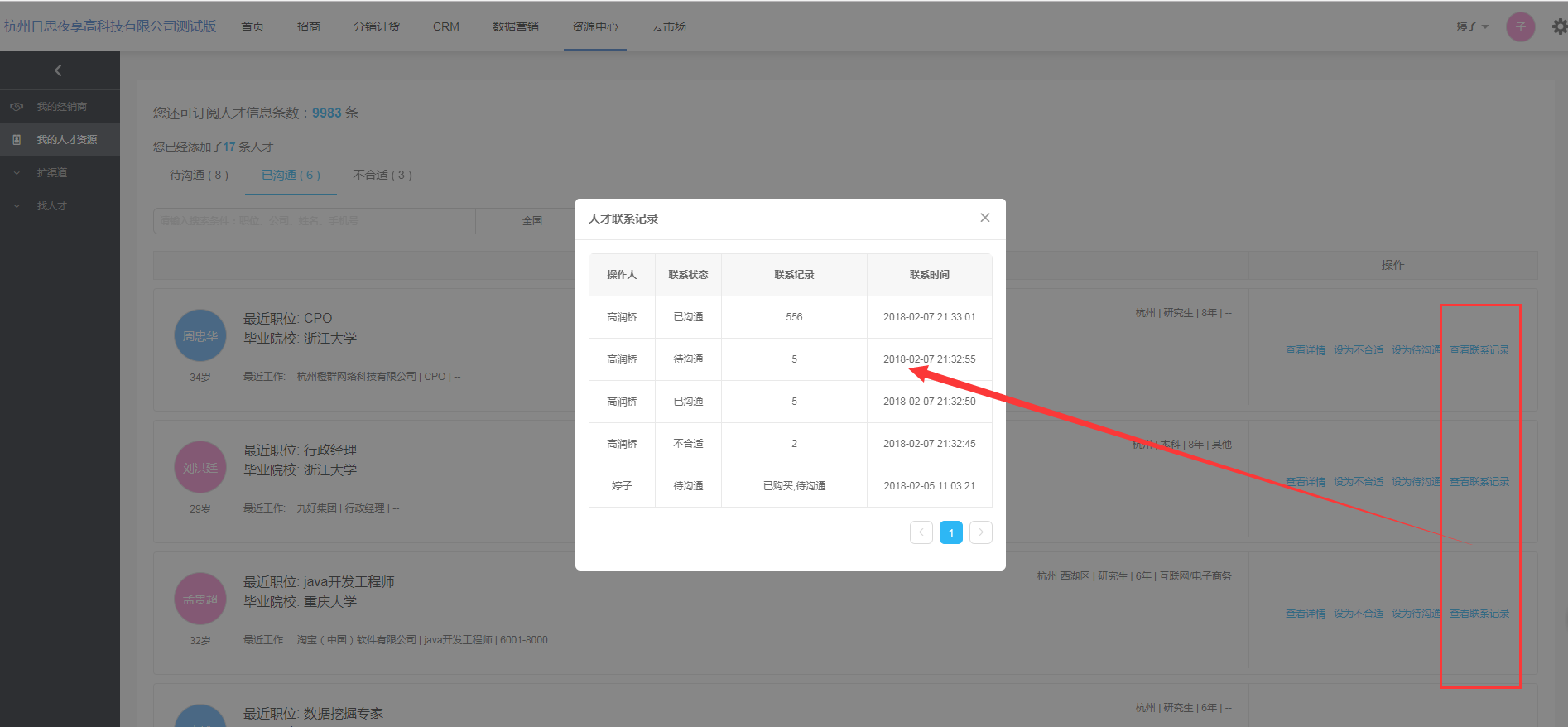Close the 人才联系记录 dialog
The image size is (1568, 727).
coord(984,218)
